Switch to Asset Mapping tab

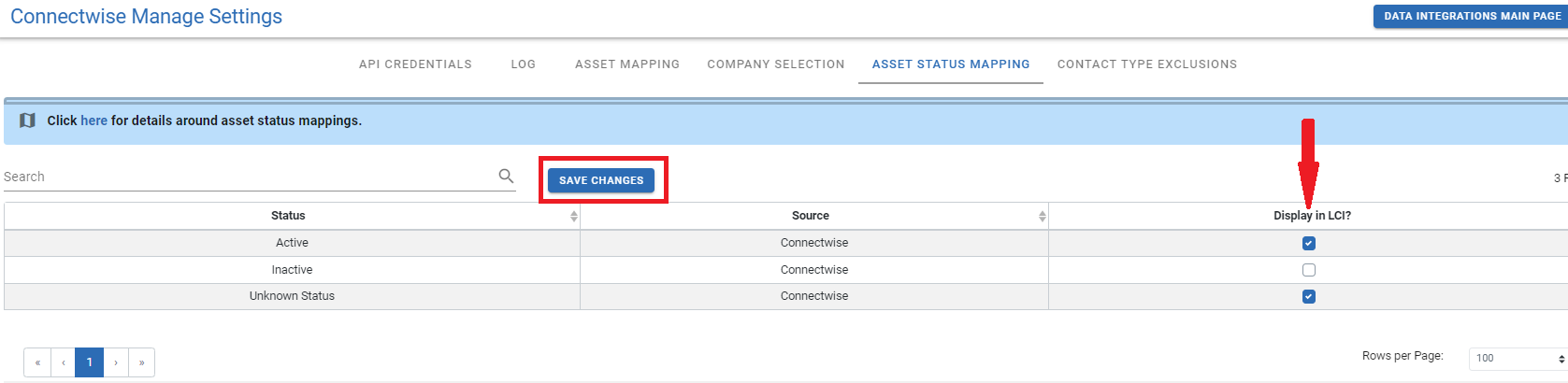coord(627,64)
